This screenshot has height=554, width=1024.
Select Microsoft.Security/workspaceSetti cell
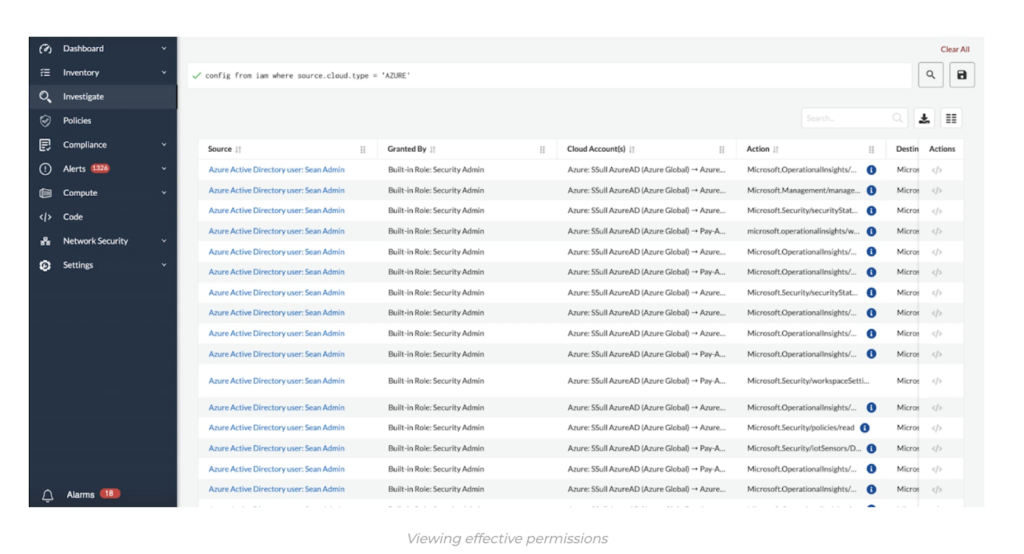(808, 381)
